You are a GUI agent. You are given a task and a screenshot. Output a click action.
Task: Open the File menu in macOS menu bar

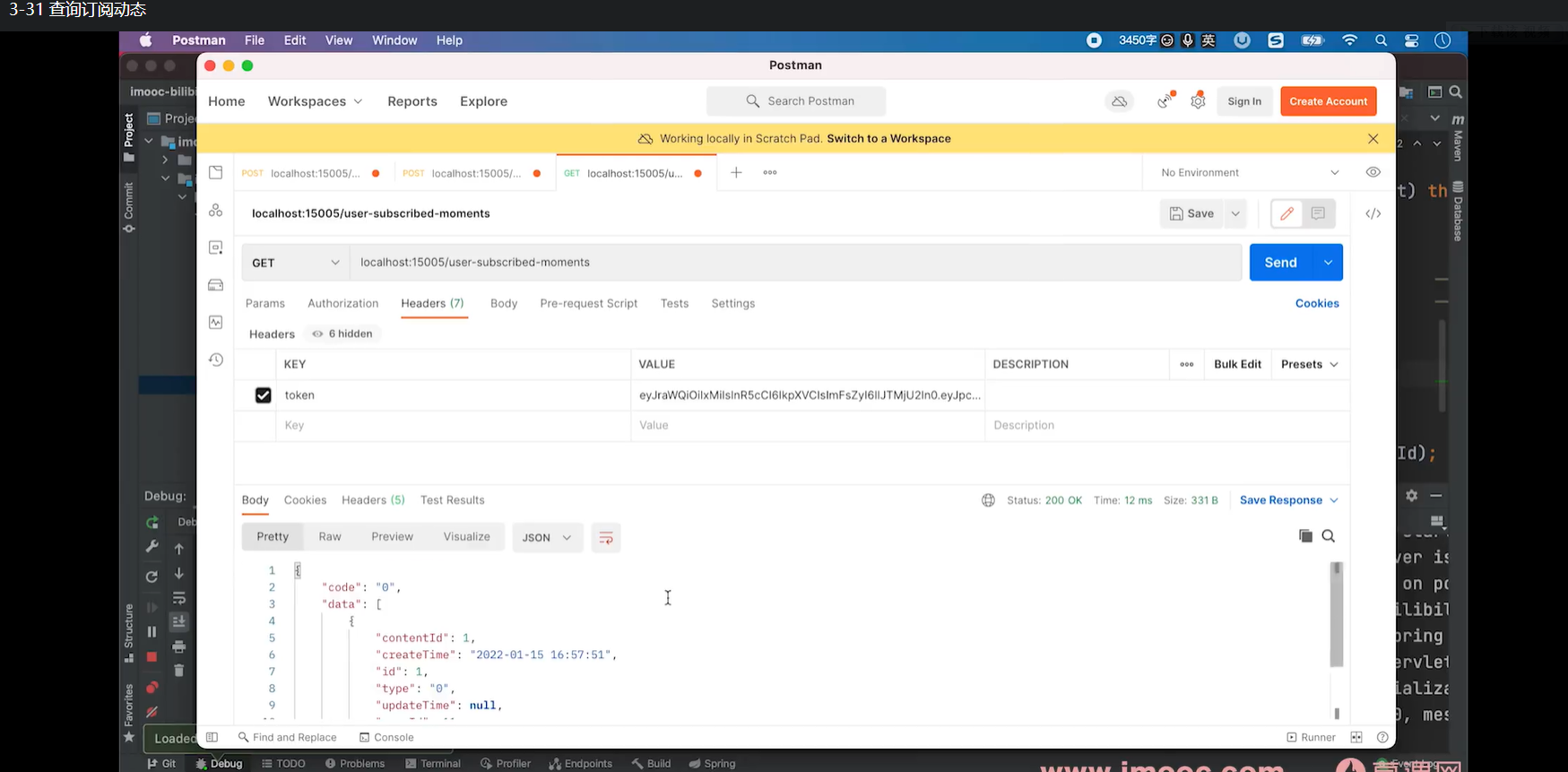[255, 40]
